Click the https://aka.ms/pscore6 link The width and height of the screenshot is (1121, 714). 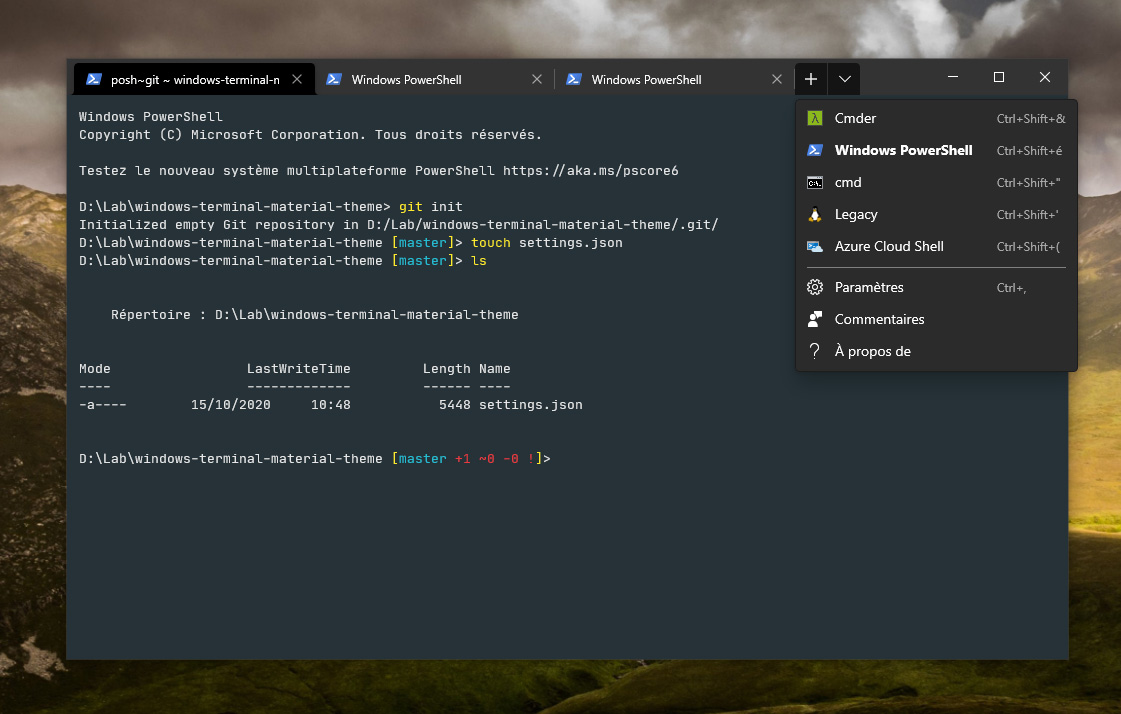click(591, 171)
